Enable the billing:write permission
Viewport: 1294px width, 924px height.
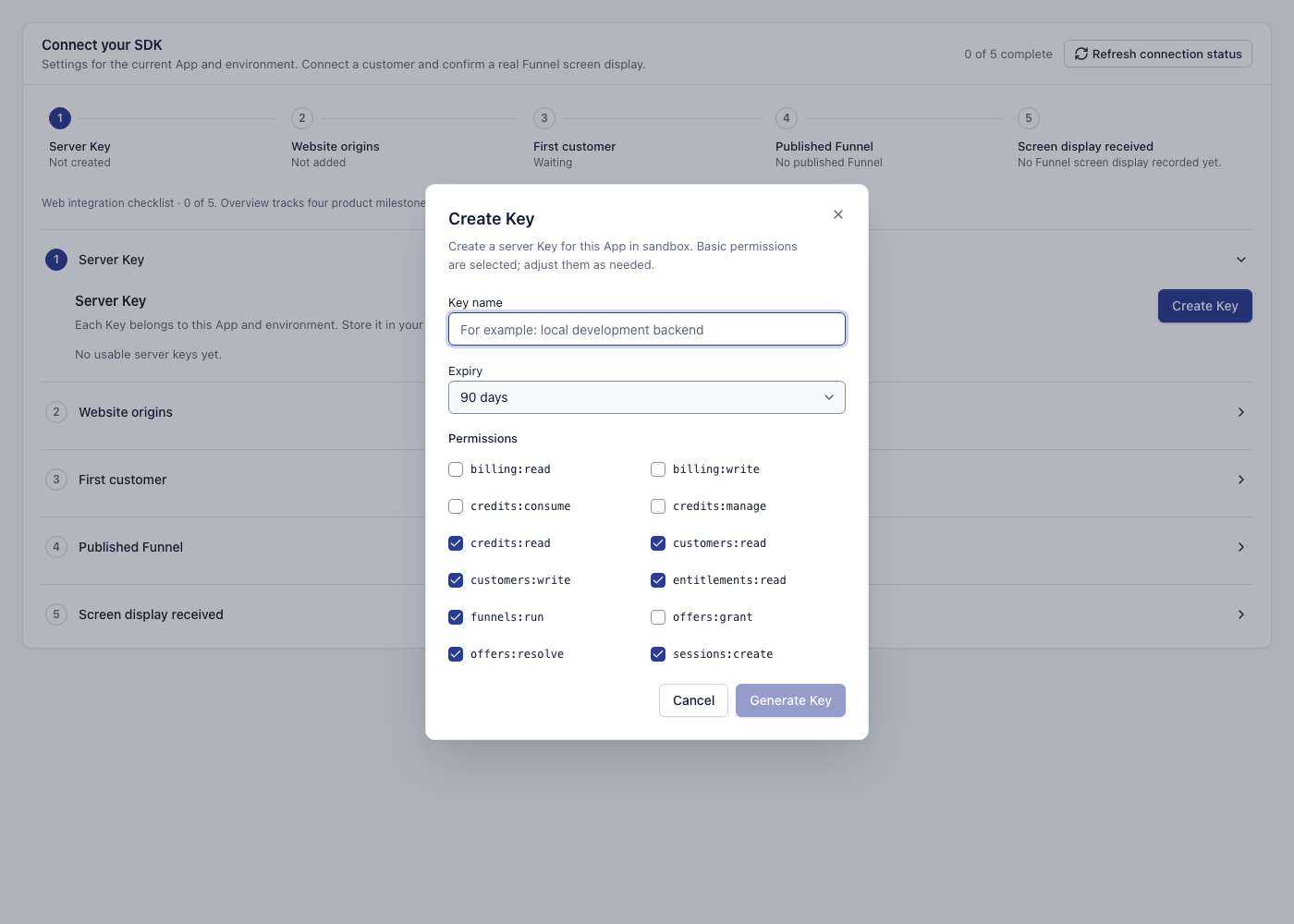pyautogui.click(x=658, y=469)
